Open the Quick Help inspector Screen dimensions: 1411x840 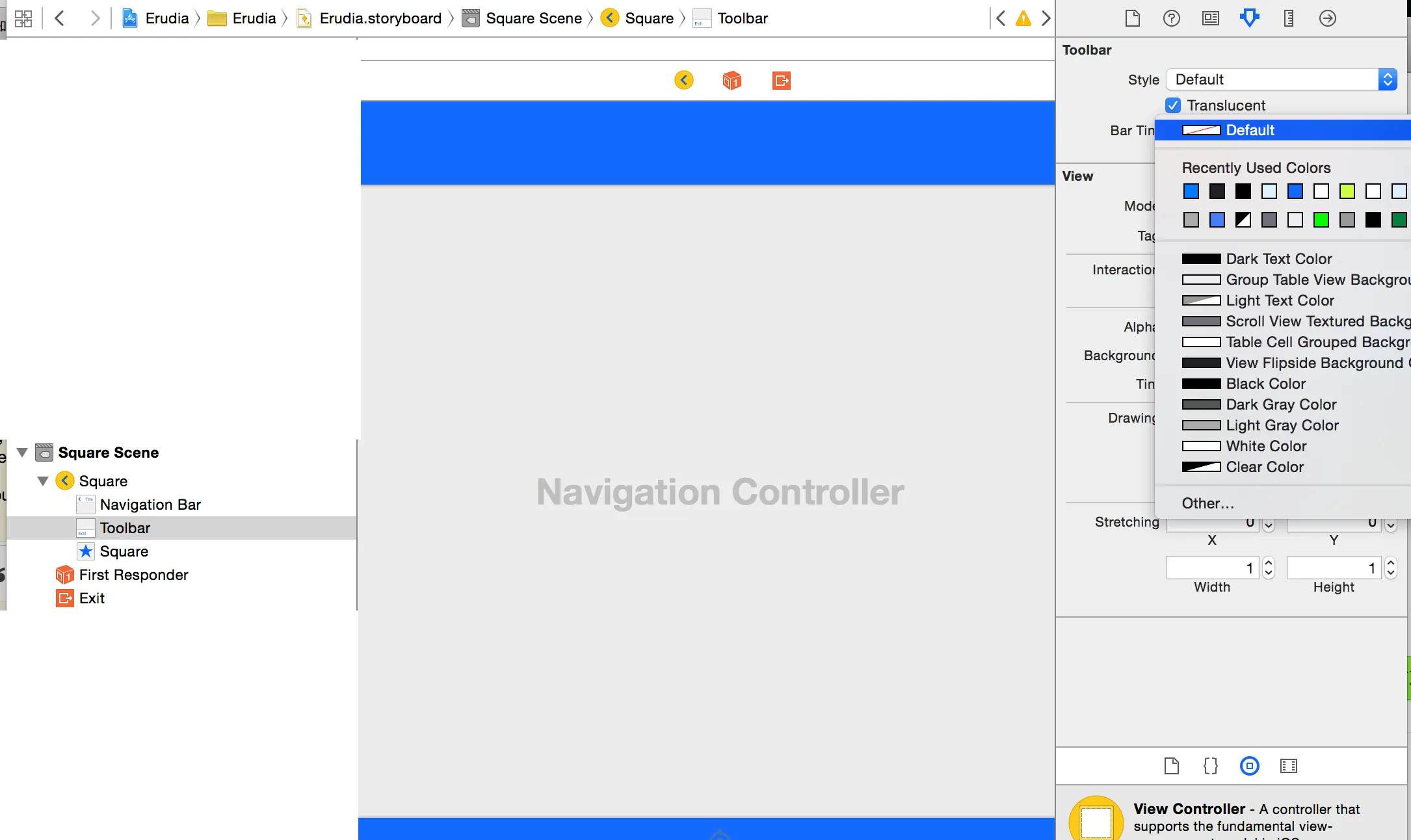[x=1171, y=18]
